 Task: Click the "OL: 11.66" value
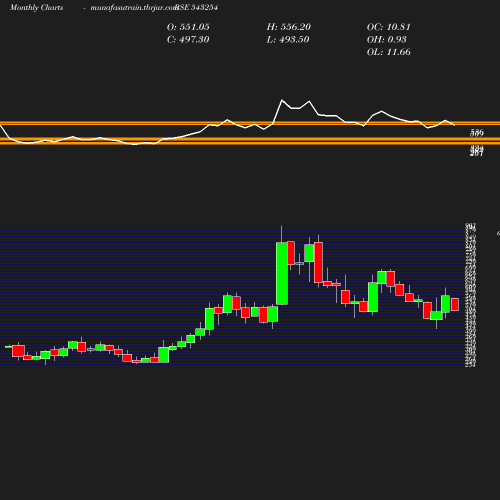[x=389, y=52]
